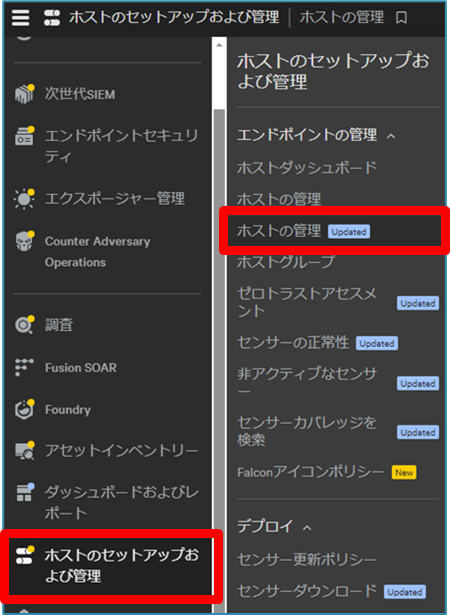Screen dimensions: 450x615
Task: Click the Foundry flask icon
Action: pos(25,409)
